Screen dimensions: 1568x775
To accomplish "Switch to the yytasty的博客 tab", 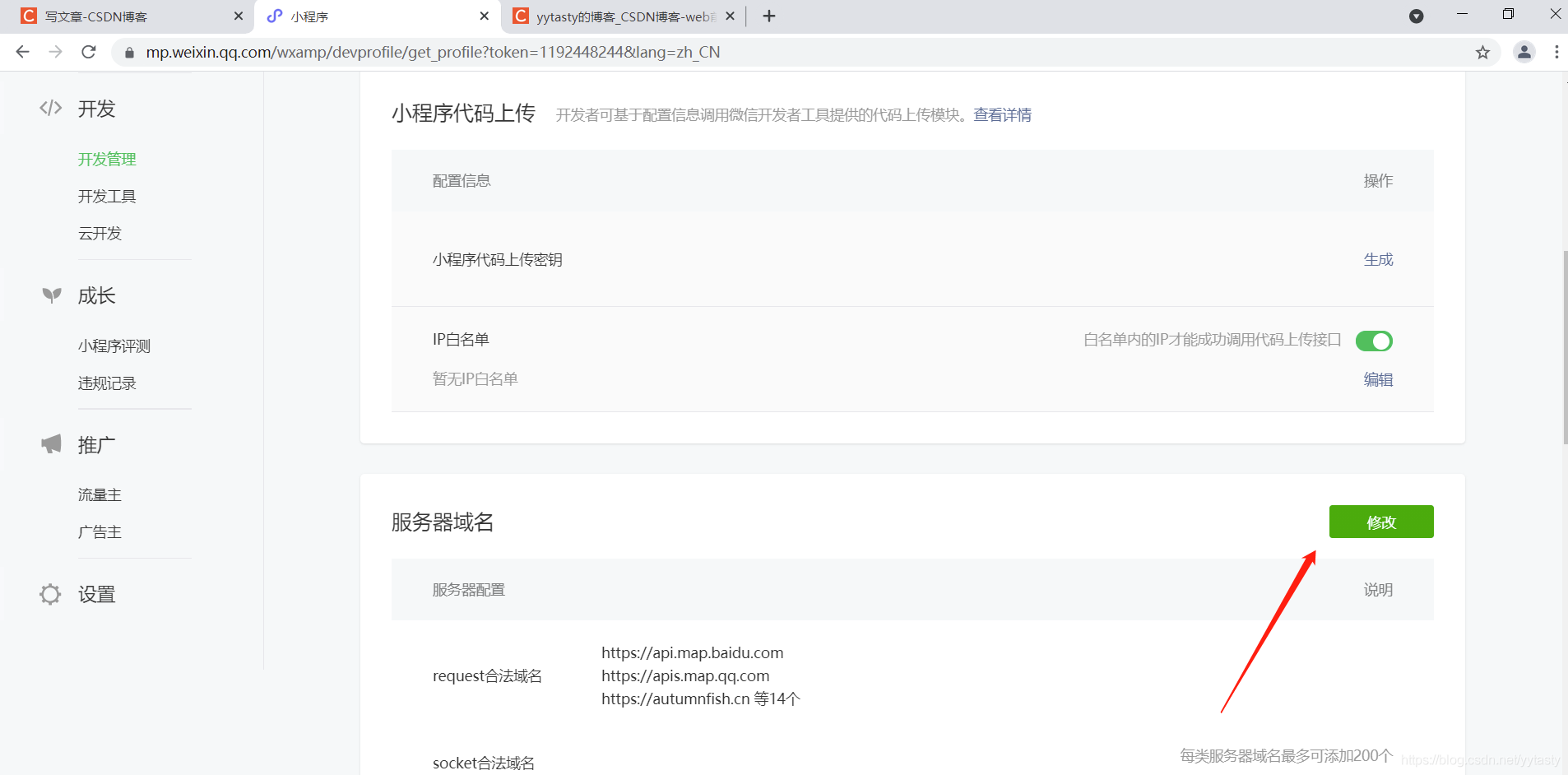I will point(623,16).
